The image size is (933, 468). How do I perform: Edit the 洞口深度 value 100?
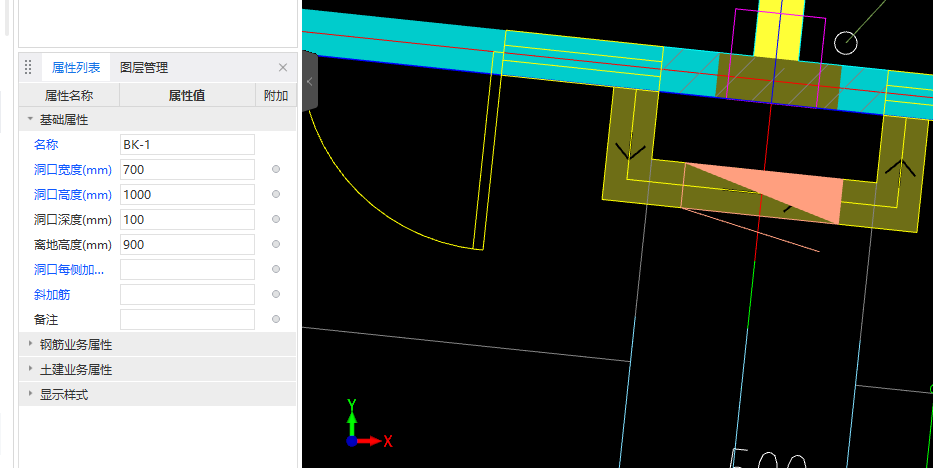[x=187, y=219]
